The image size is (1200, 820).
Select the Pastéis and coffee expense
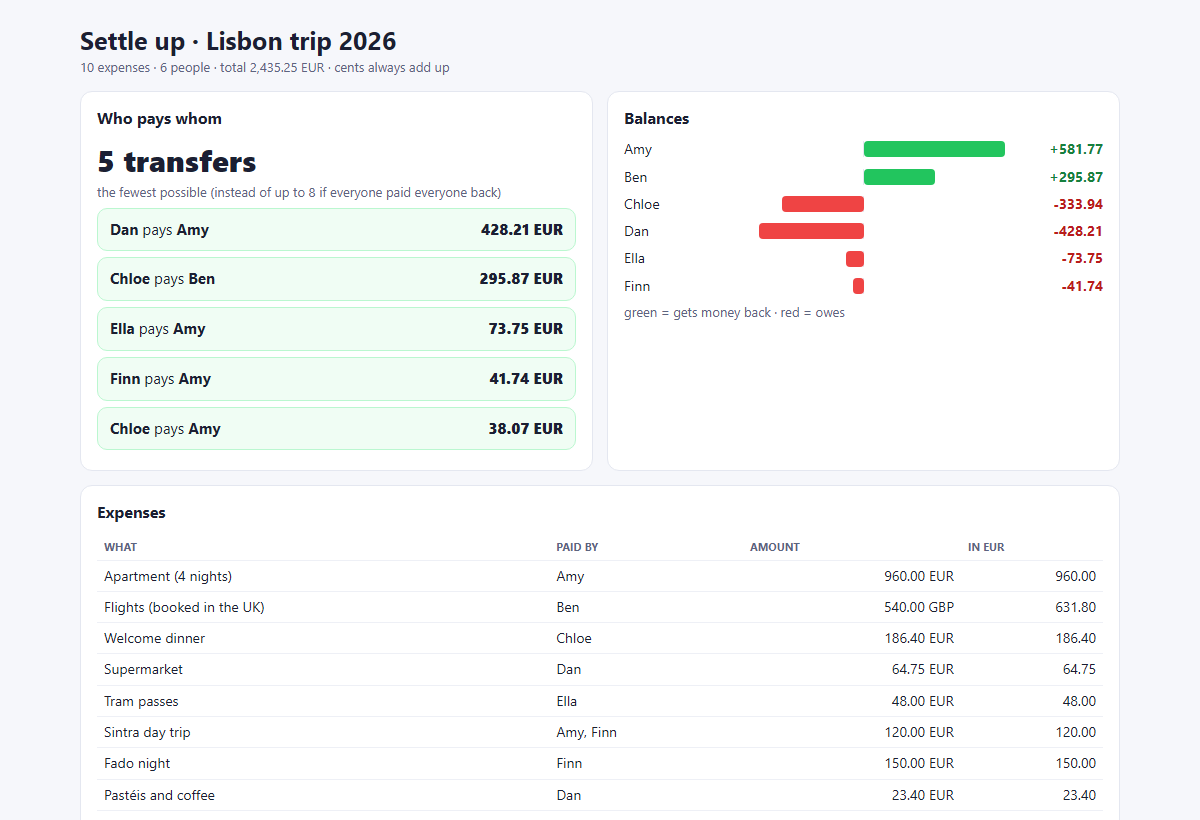[600, 795]
